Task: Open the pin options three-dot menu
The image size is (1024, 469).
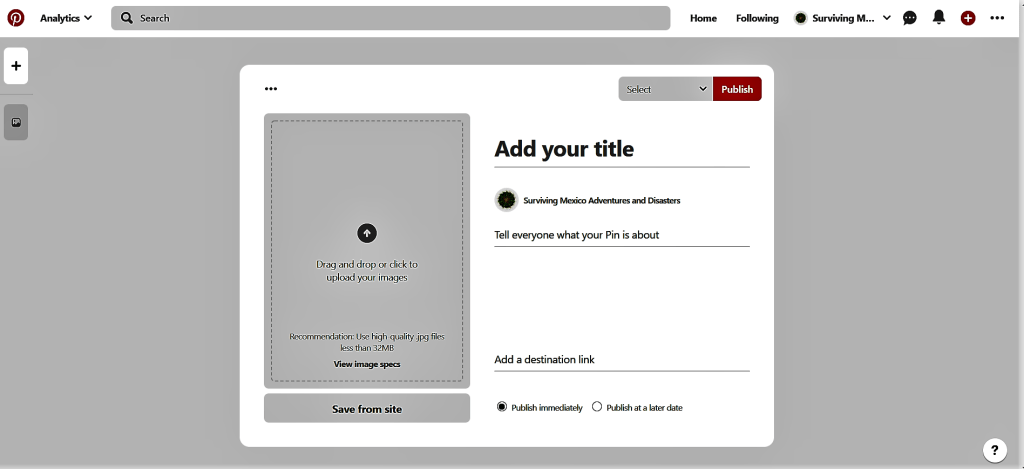Action: [x=271, y=89]
